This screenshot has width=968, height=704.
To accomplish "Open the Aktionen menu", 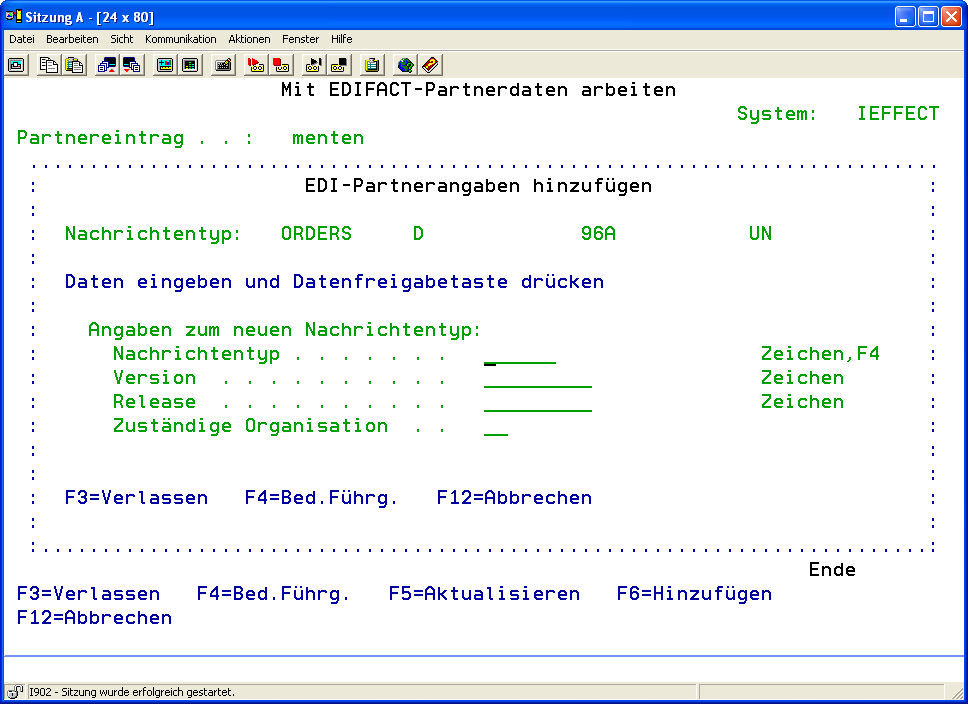I will [249, 39].
